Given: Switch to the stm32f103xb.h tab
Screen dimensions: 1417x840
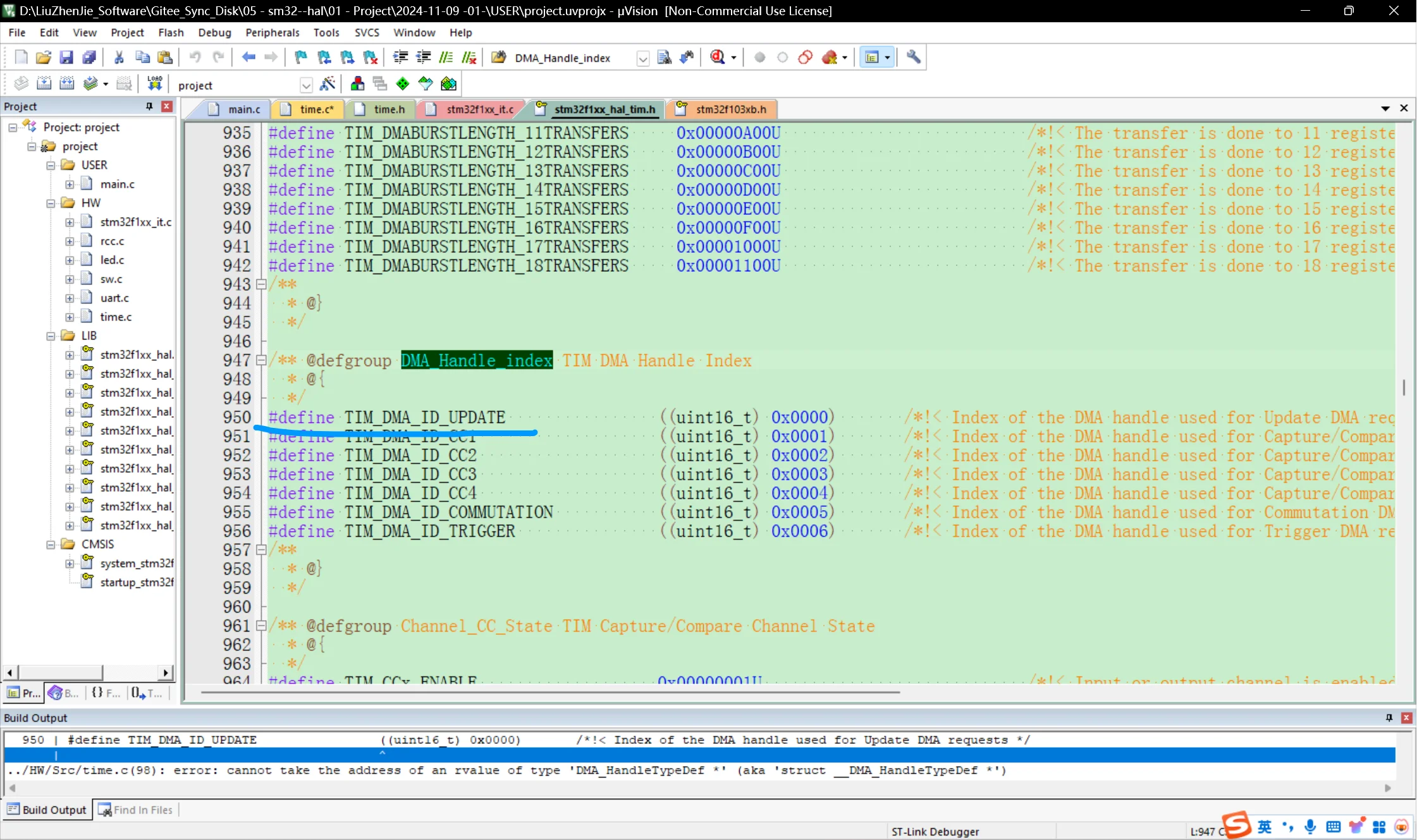Looking at the screenshot, I should [723, 109].
